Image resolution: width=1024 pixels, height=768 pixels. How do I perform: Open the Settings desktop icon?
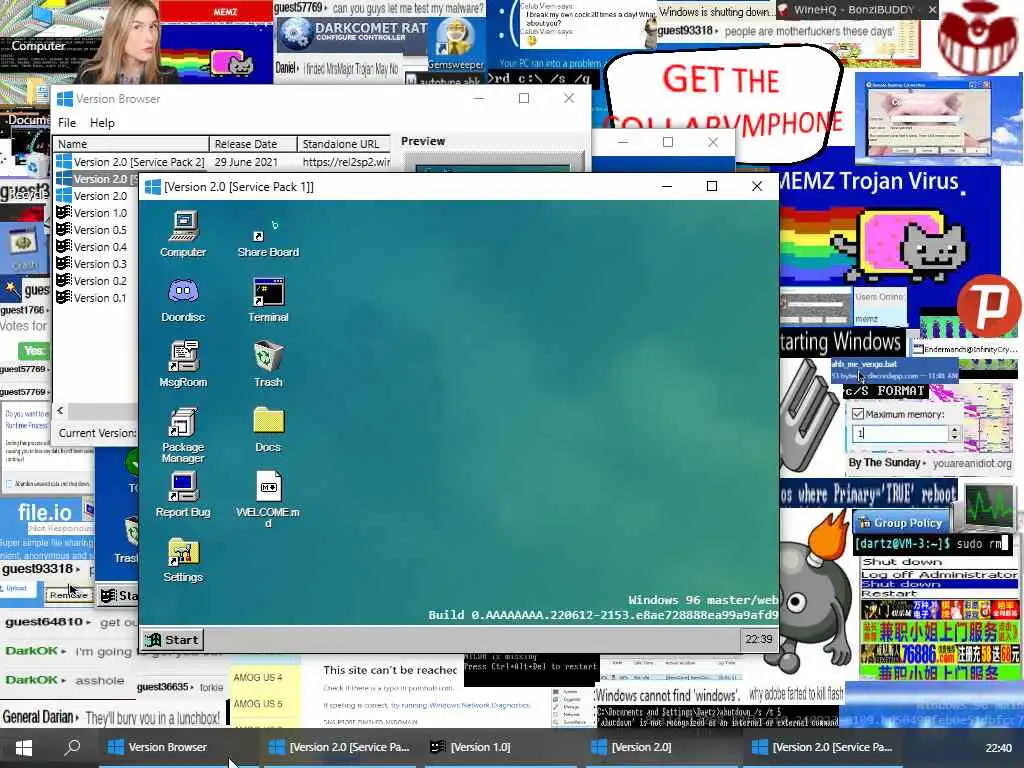coord(184,560)
